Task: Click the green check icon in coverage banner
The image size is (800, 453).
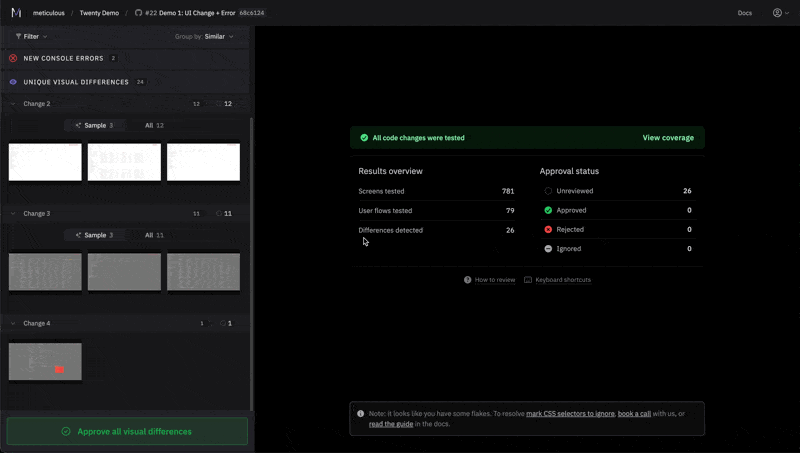Action: (x=364, y=138)
